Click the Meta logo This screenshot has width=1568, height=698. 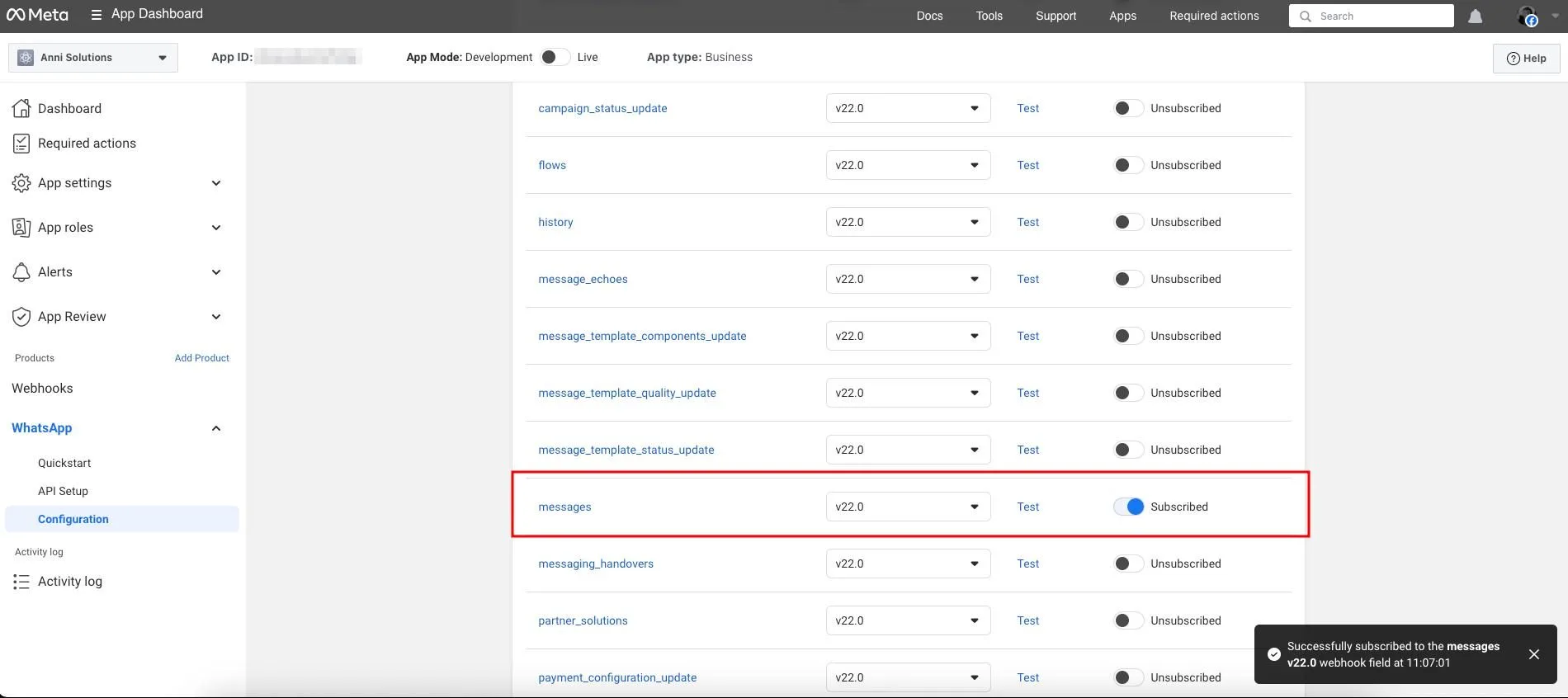pos(38,15)
